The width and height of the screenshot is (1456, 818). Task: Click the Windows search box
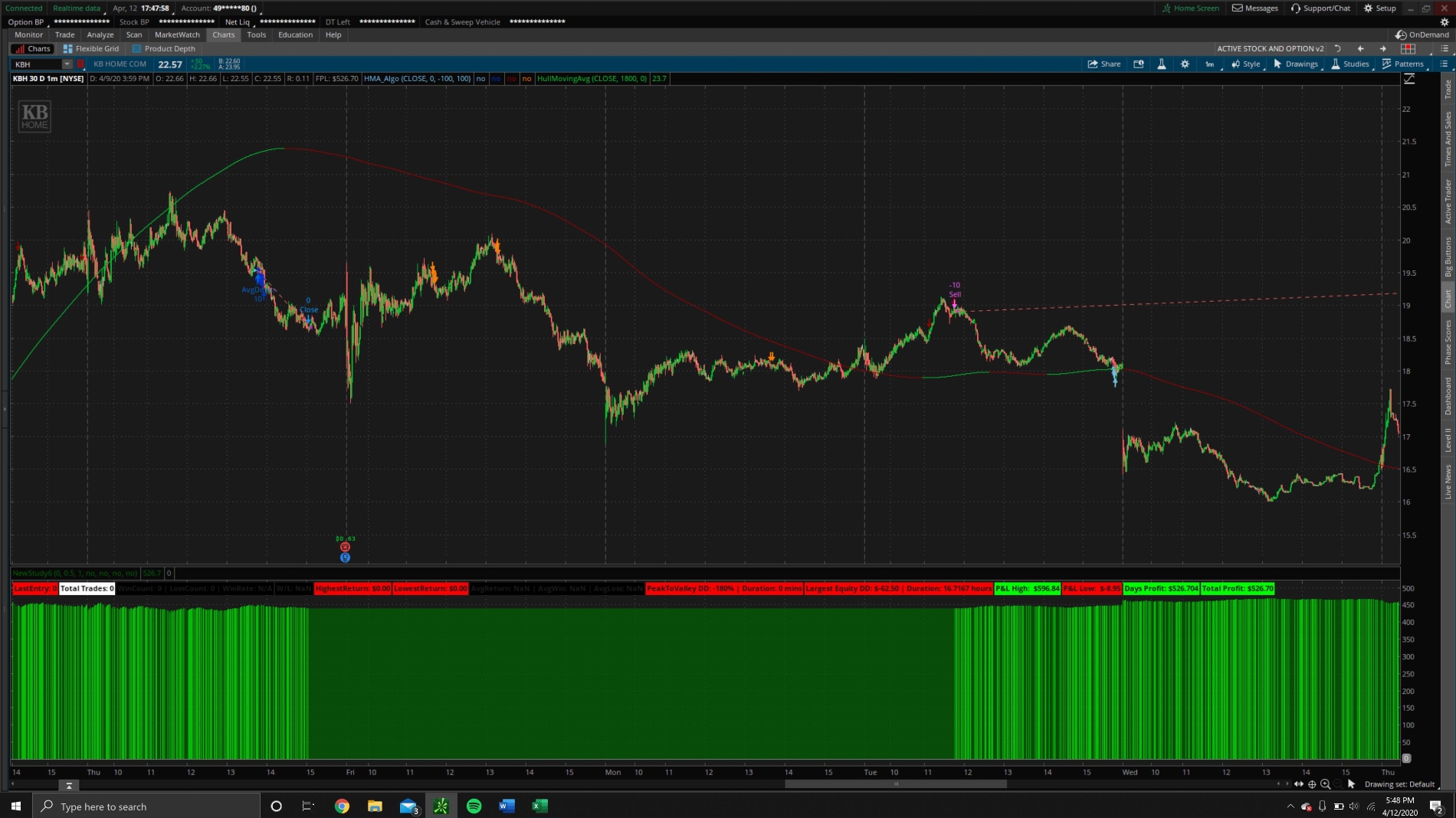(x=146, y=806)
